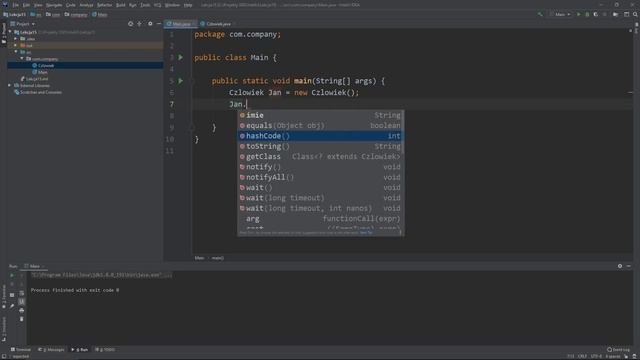Click the locate/scroll from source target icon
This screenshot has height=360, width=640.
(x=130, y=24)
